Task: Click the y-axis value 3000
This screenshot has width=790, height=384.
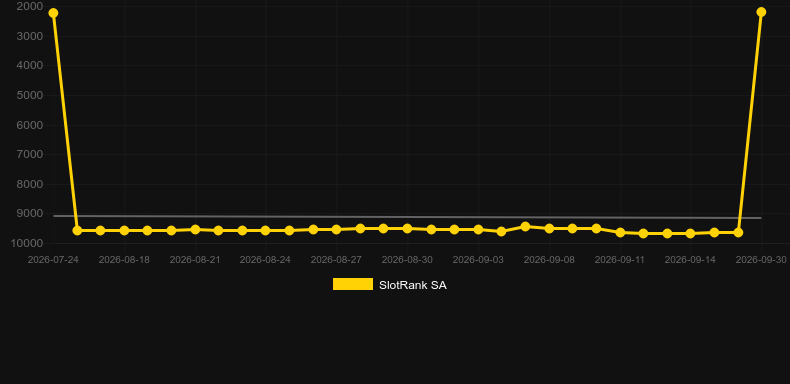Action: point(30,36)
